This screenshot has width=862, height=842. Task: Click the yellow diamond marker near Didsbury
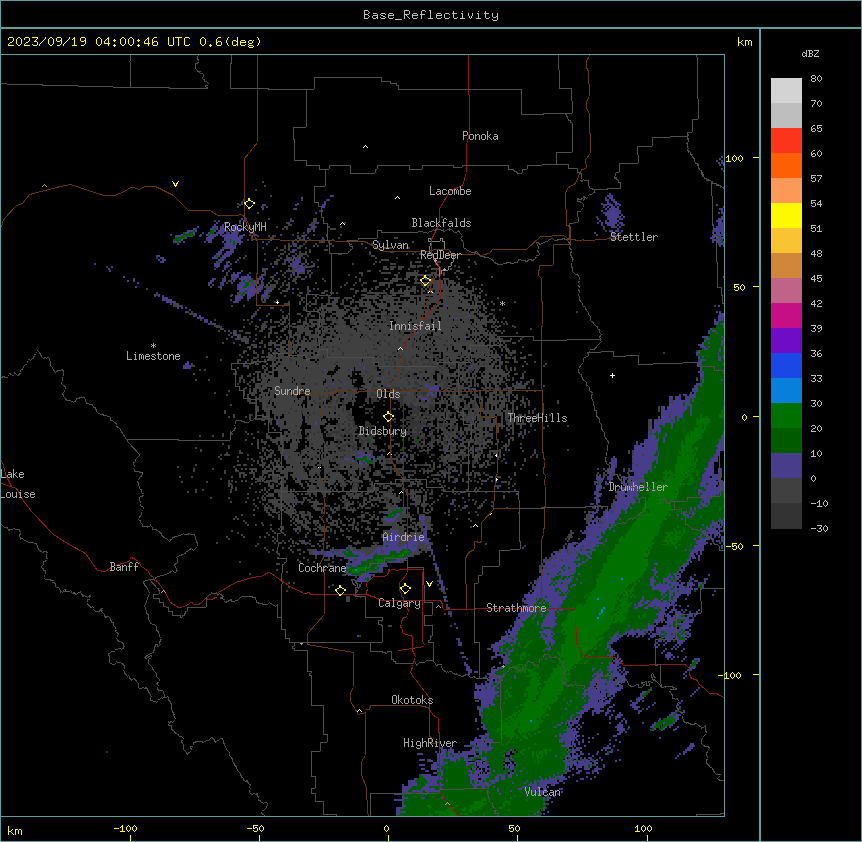click(388, 417)
